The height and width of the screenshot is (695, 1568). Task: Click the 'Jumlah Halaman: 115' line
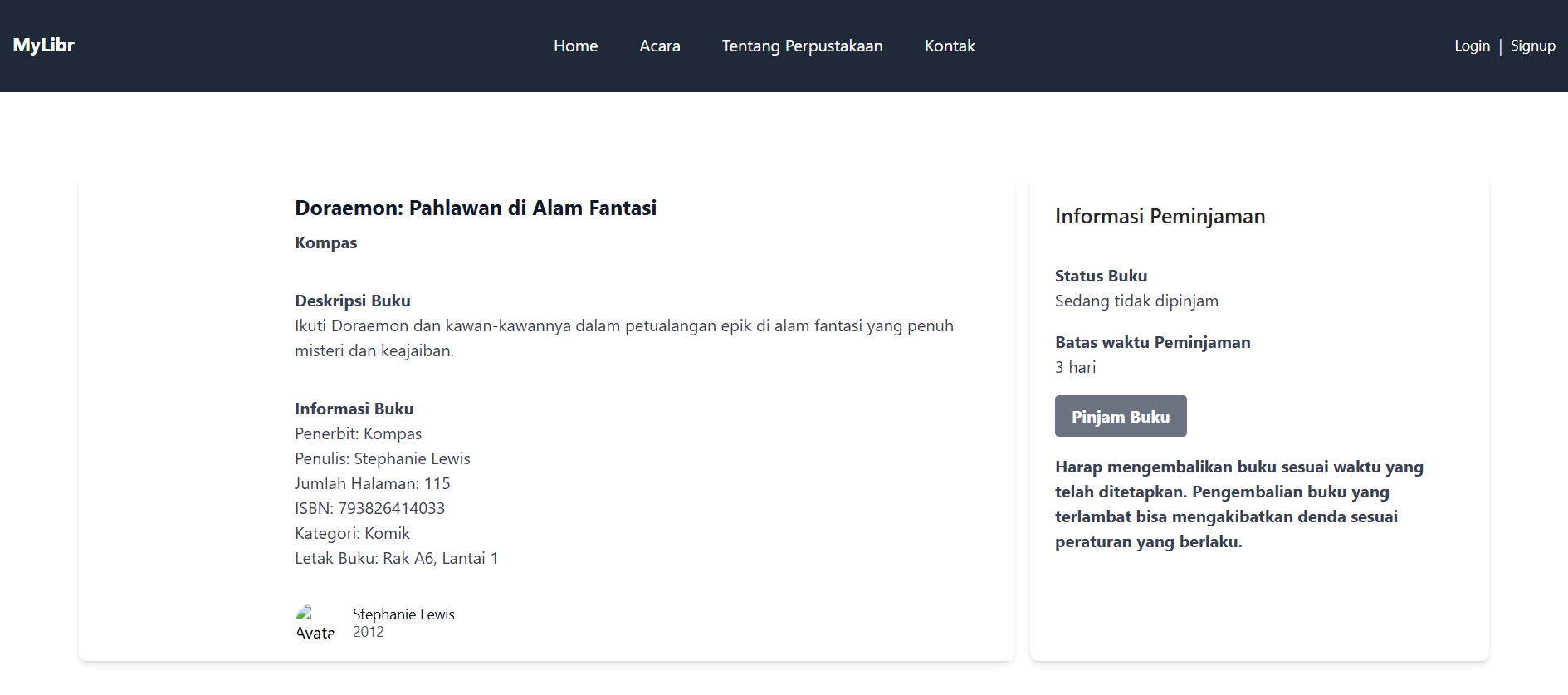point(372,483)
